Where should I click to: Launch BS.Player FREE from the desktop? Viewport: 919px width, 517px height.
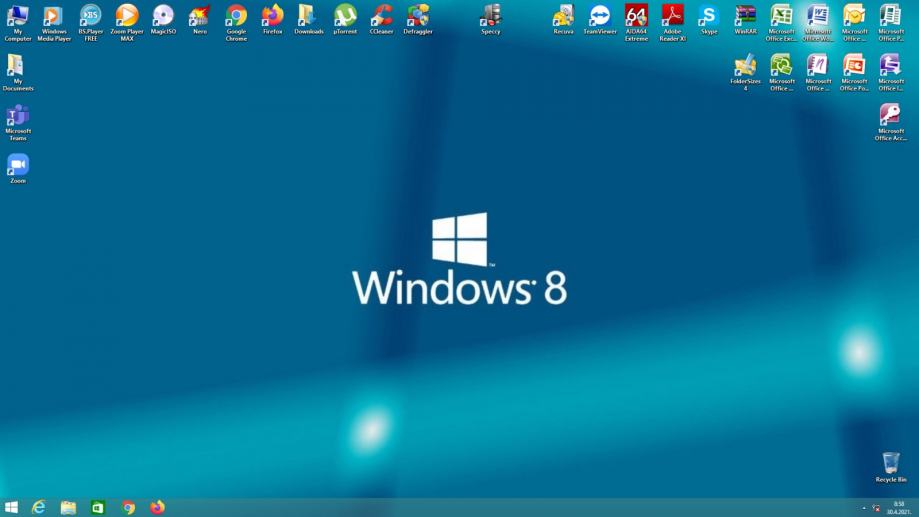click(91, 23)
